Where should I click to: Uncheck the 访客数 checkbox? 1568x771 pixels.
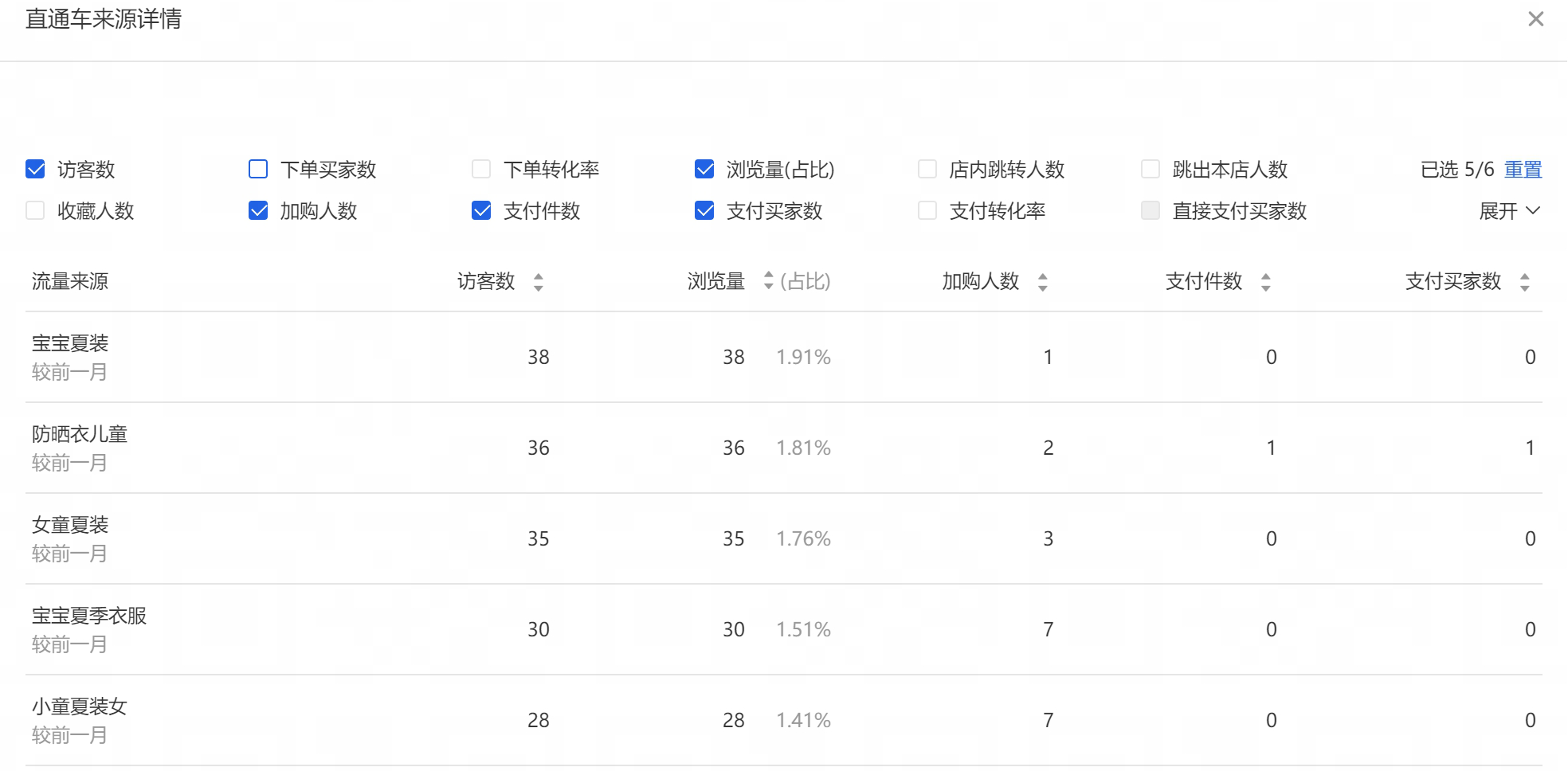pos(35,169)
